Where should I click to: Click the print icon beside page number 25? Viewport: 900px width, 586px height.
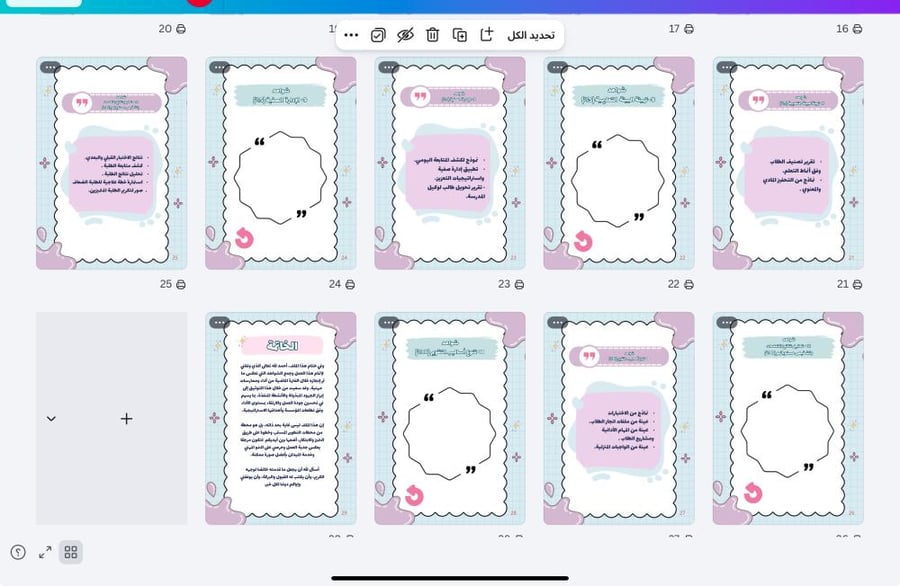181,284
